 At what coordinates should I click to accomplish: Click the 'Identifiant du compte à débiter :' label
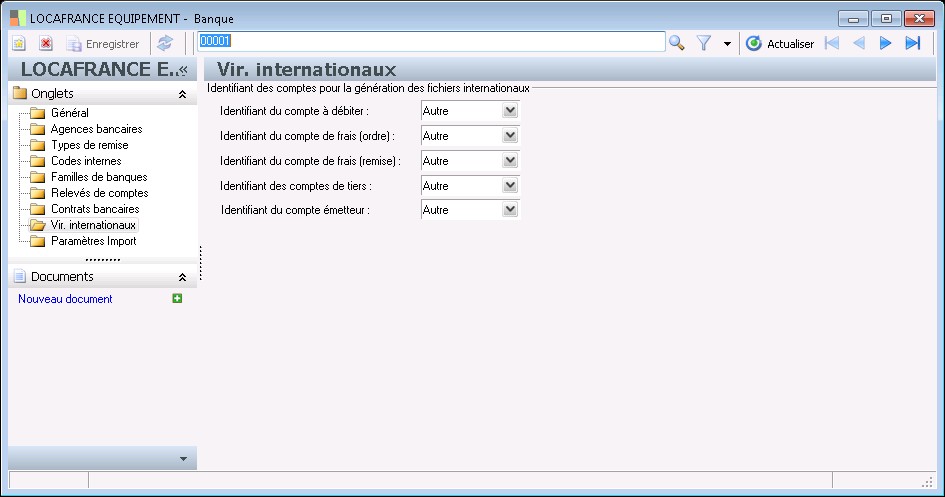(294, 111)
